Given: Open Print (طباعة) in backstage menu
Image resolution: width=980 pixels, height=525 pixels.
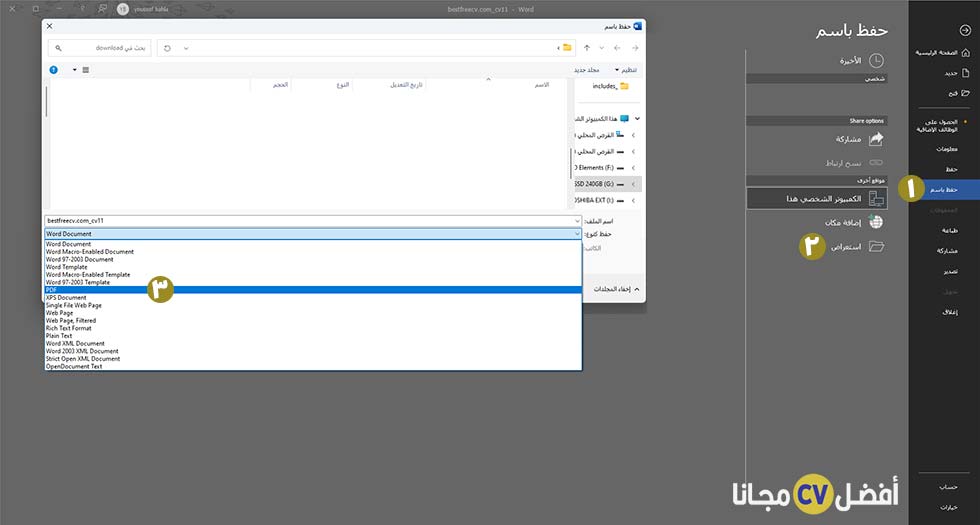Looking at the screenshot, I should pos(950,230).
